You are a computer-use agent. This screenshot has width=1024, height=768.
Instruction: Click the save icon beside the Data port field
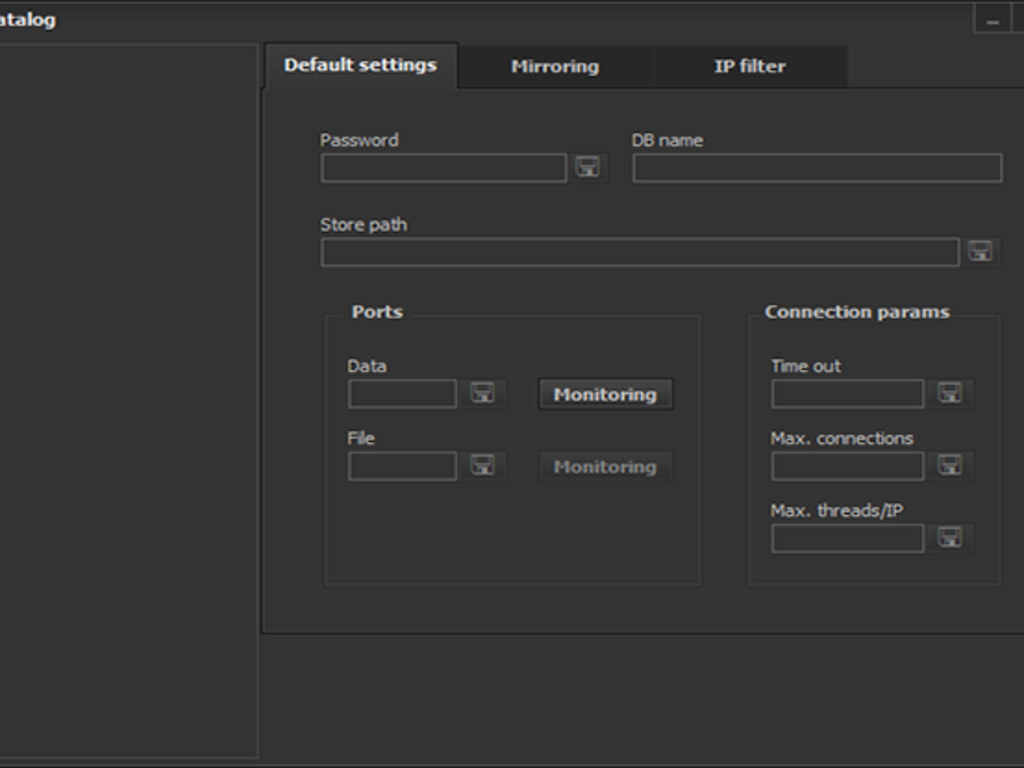483,393
